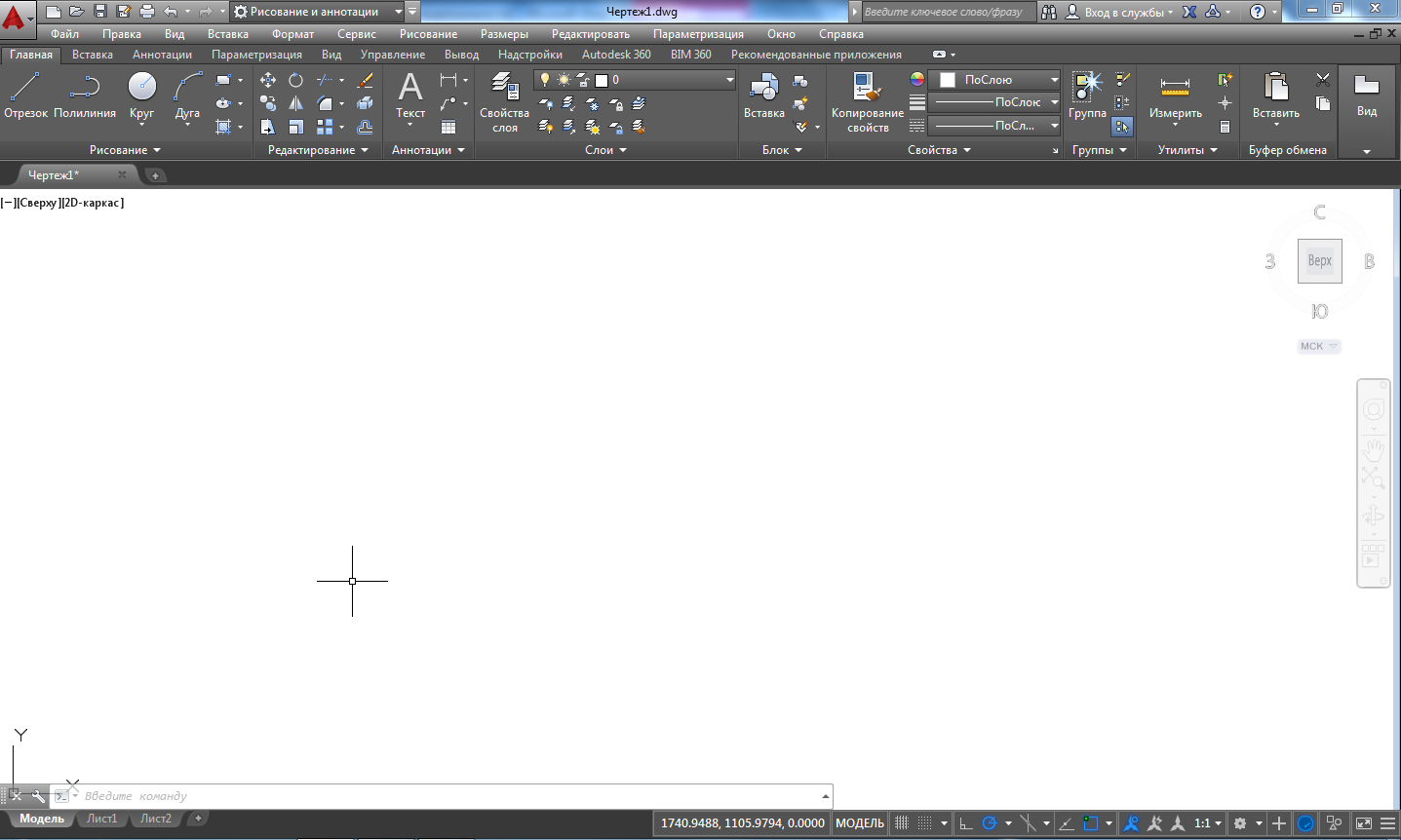Toggle polar tracking in status bar
This screenshot has height=840, width=1401.
coord(990,823)
